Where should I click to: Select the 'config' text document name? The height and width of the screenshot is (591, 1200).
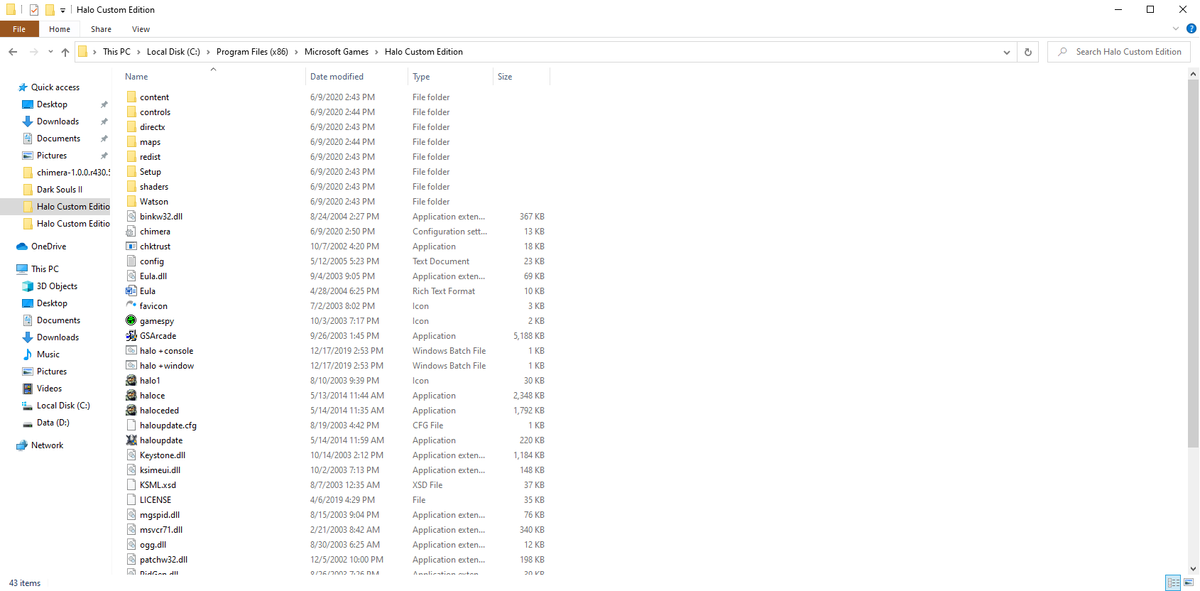coord(152,261)
